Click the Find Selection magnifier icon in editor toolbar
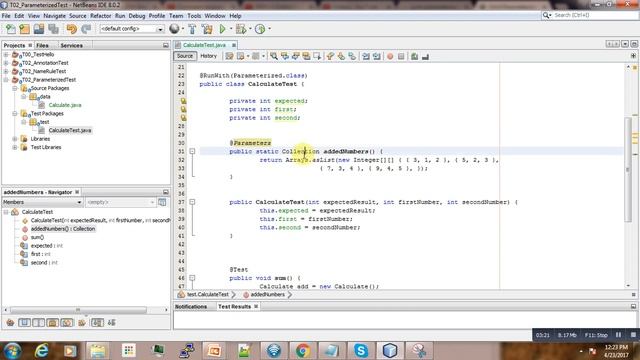This screenshot has height=360, width=640. click(x=274, y=56)
